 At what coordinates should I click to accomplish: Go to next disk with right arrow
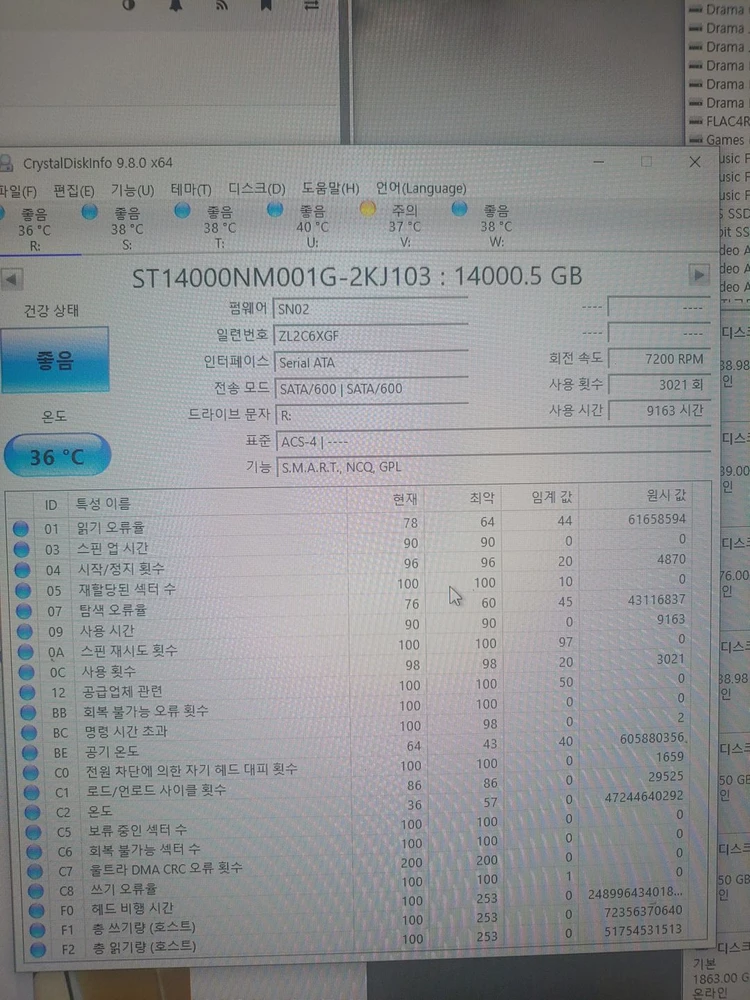(x=699, y=275)
